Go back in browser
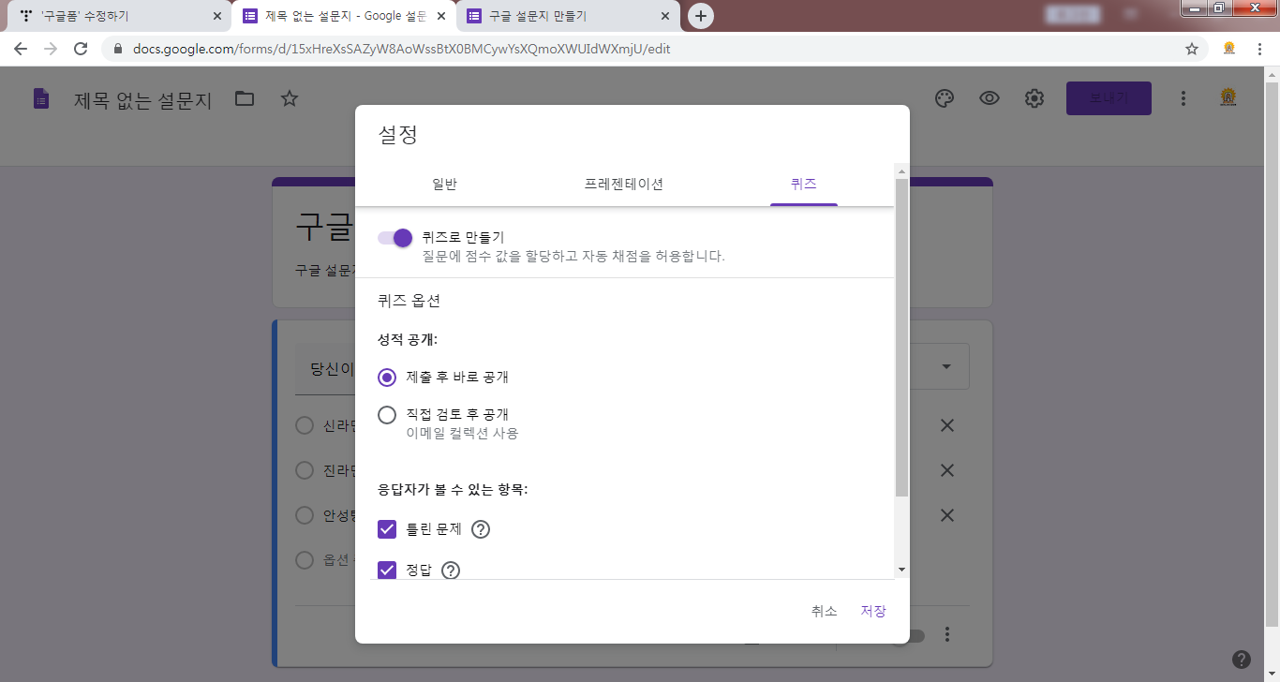Image resolution: width=1280 pixels, height=682 pixels. pos(21,48)
